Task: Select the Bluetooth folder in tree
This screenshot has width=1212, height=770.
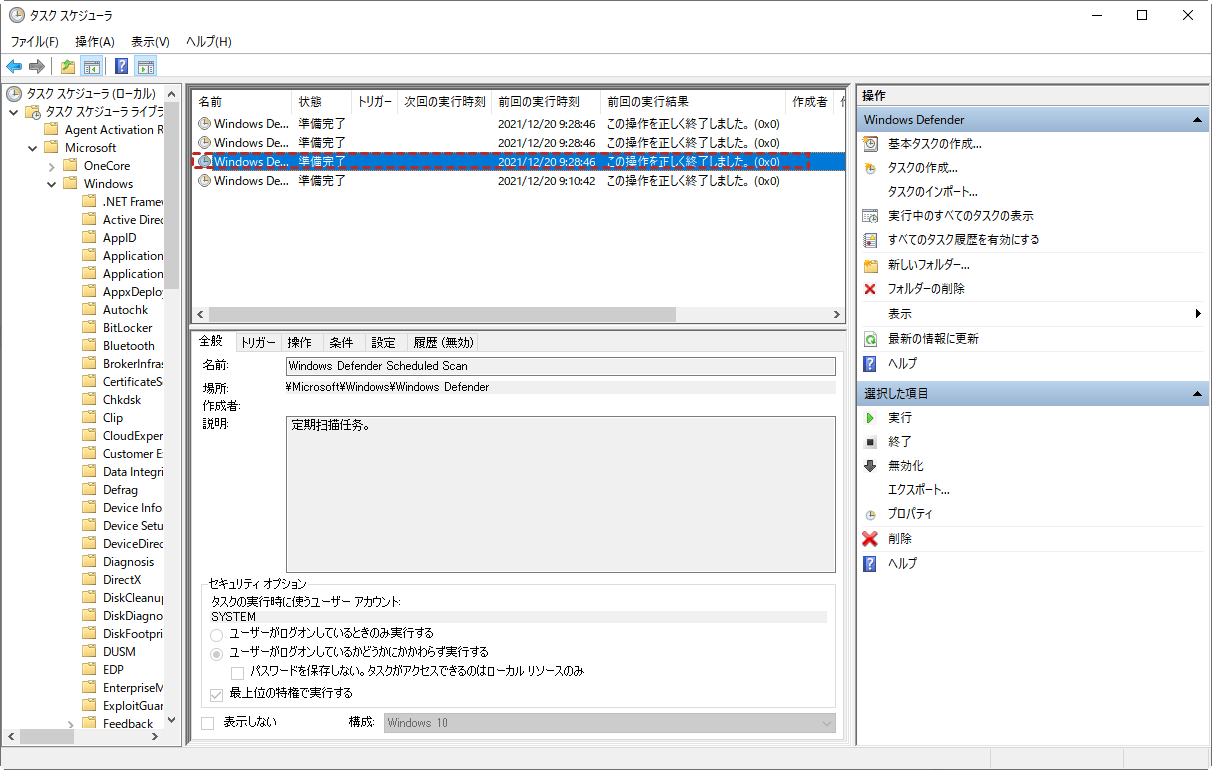Action: (x=129, y=346)
